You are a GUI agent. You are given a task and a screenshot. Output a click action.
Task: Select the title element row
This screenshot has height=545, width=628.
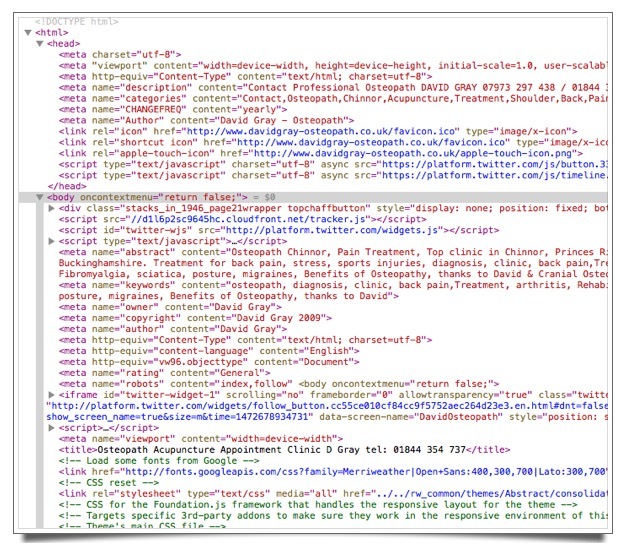[x=284, y=450]
